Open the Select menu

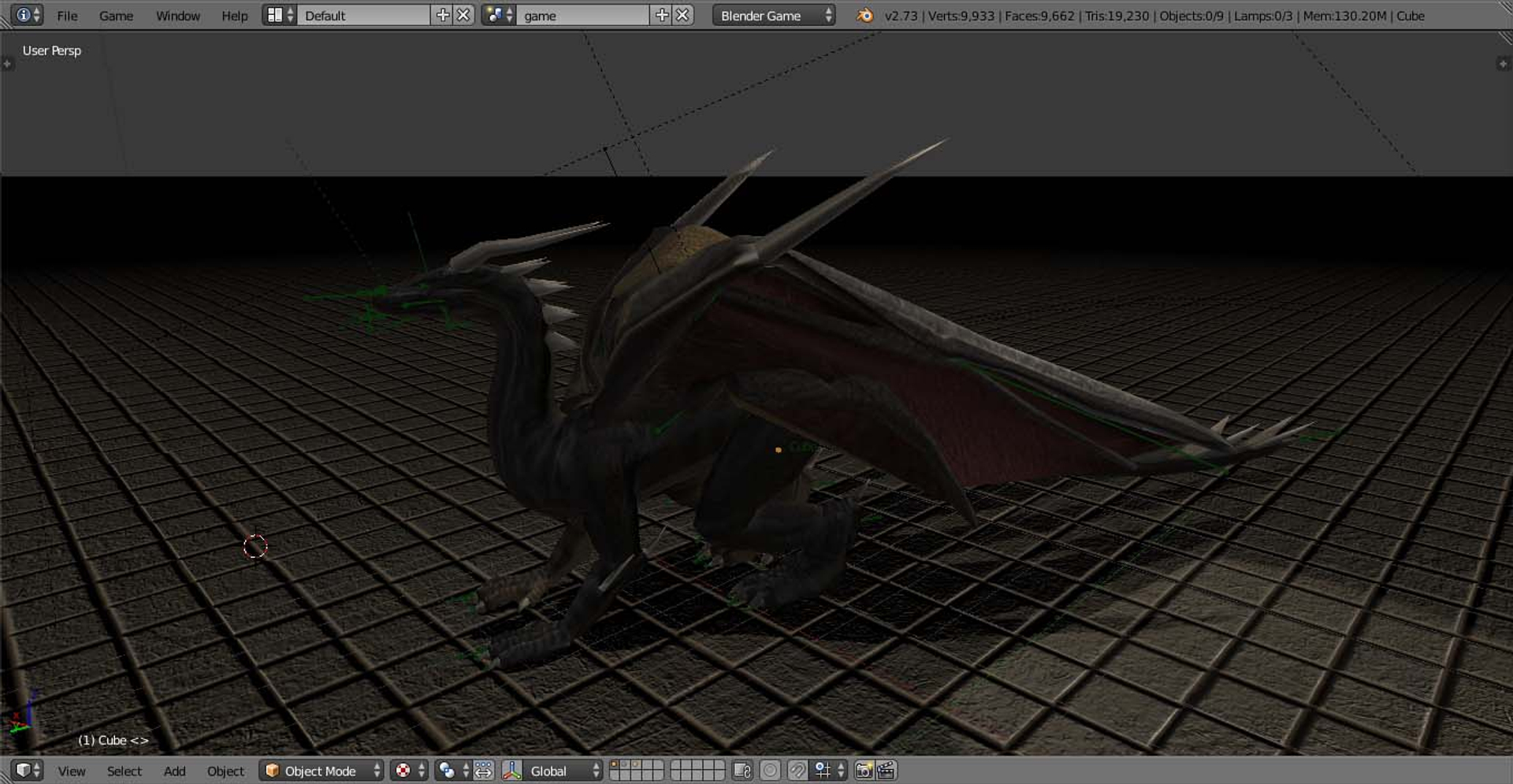point(125,771)
